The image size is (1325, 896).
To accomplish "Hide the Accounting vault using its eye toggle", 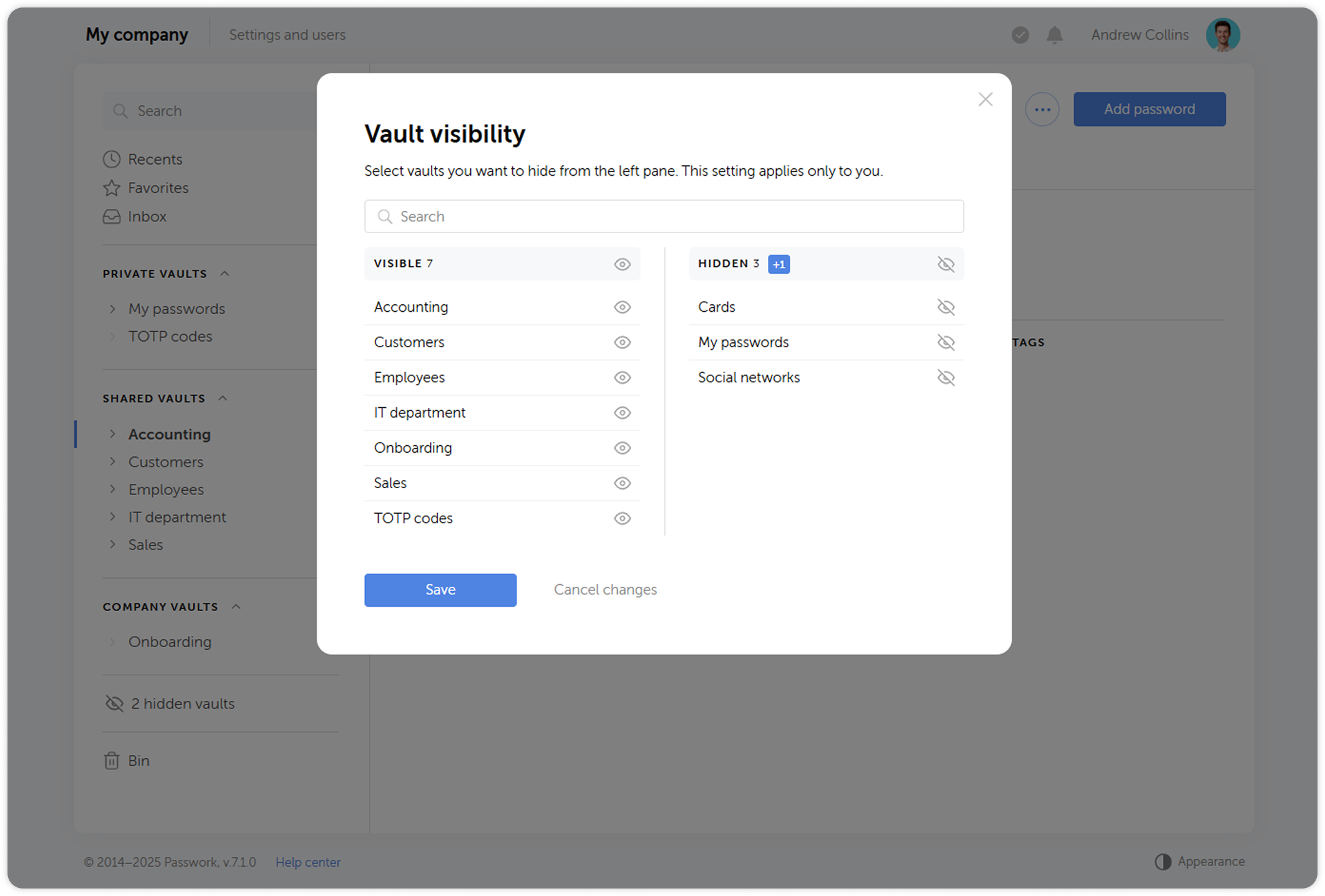I will click(622, 307).
